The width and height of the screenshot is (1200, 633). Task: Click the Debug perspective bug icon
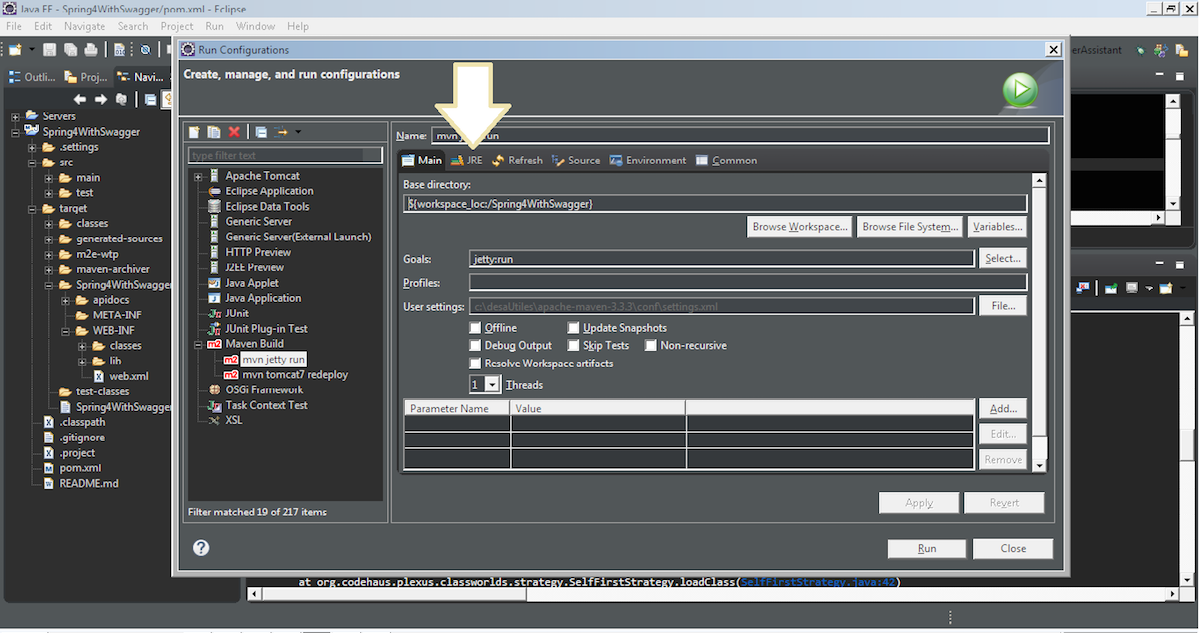(1141, 50)
